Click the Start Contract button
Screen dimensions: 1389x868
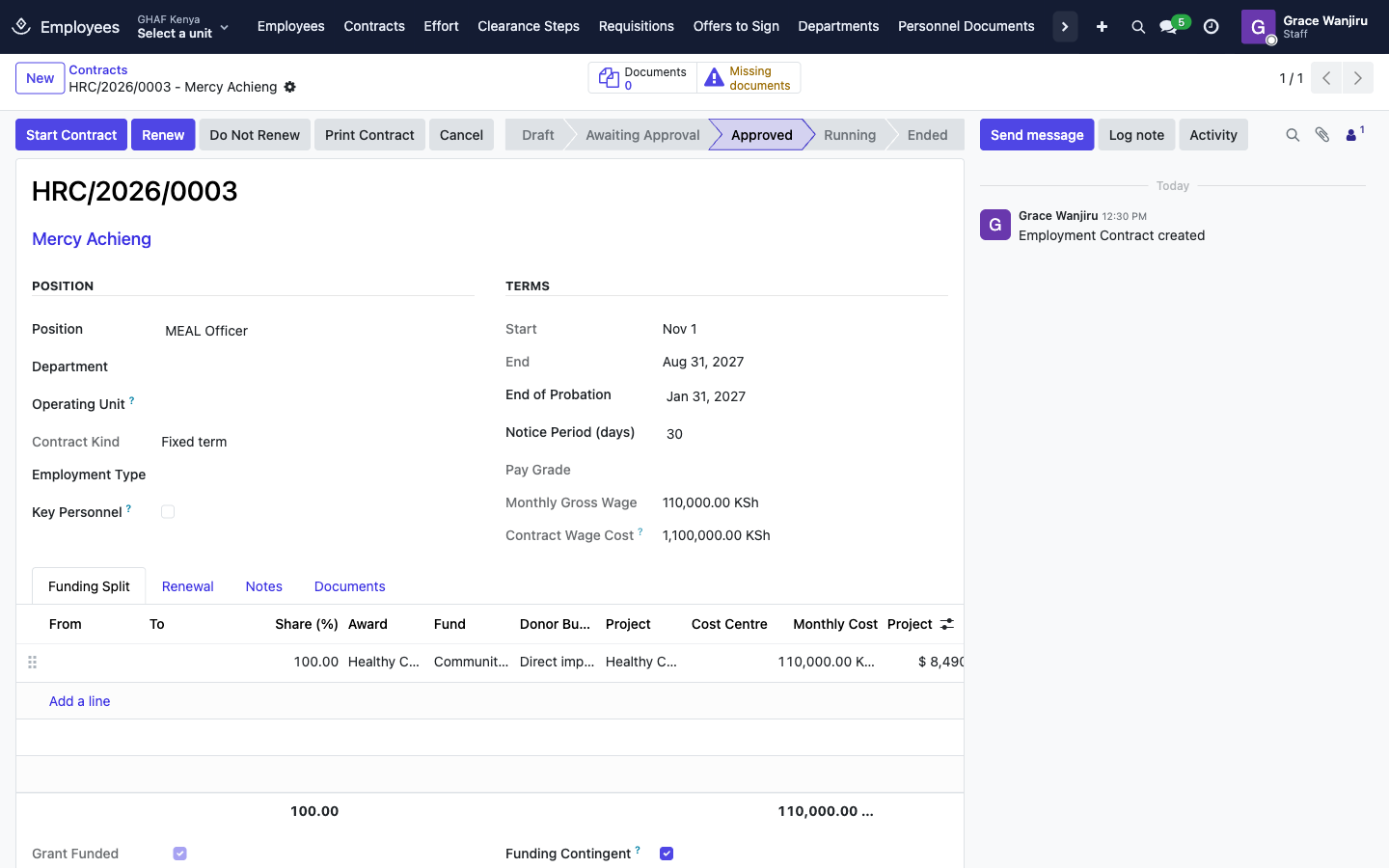click(71, 135)
